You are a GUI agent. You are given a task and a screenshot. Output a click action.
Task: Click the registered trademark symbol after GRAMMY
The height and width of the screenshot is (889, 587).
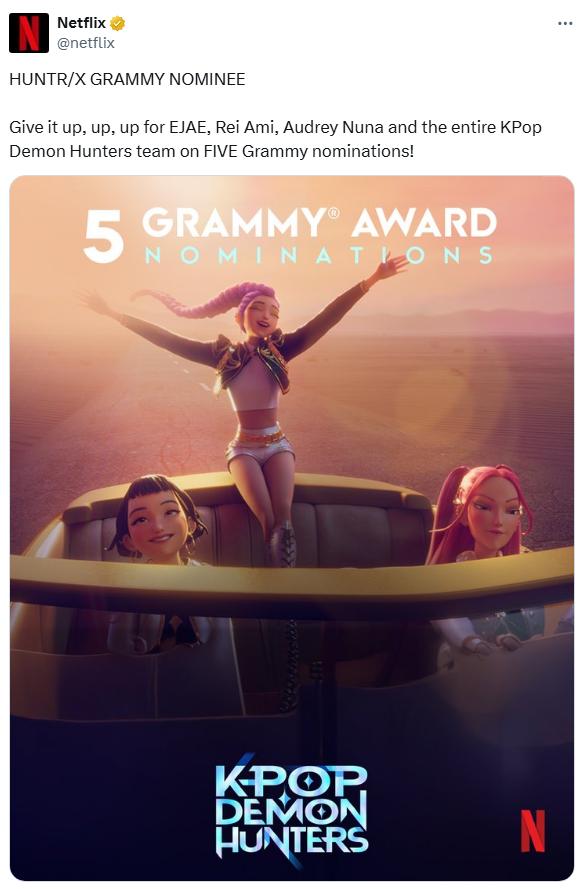(333, 214)
